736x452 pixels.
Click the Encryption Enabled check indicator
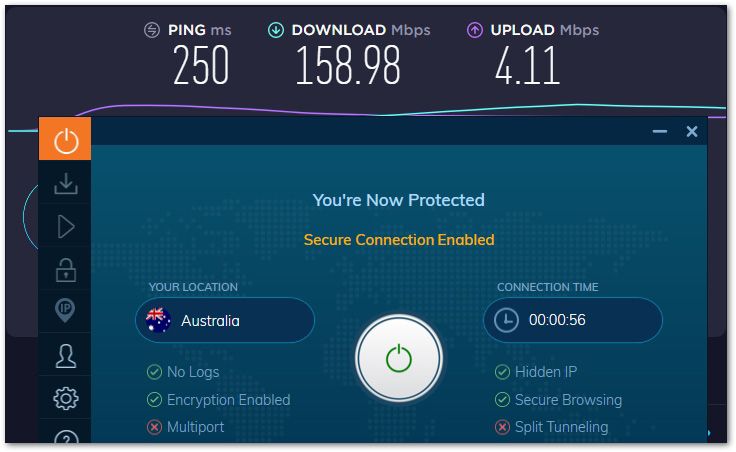click(154, 400)
